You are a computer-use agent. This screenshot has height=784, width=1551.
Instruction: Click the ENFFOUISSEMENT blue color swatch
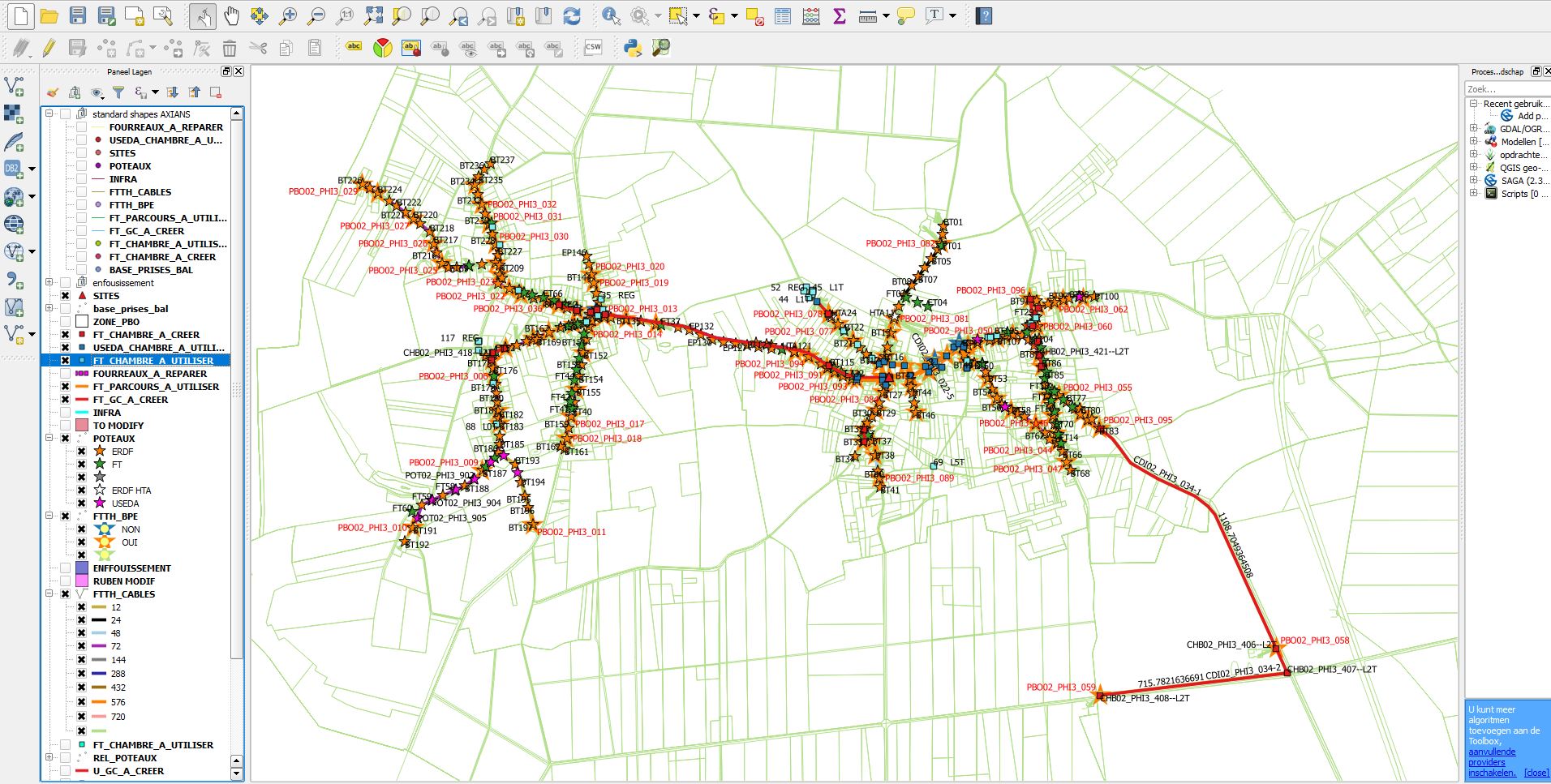(82, 568)
